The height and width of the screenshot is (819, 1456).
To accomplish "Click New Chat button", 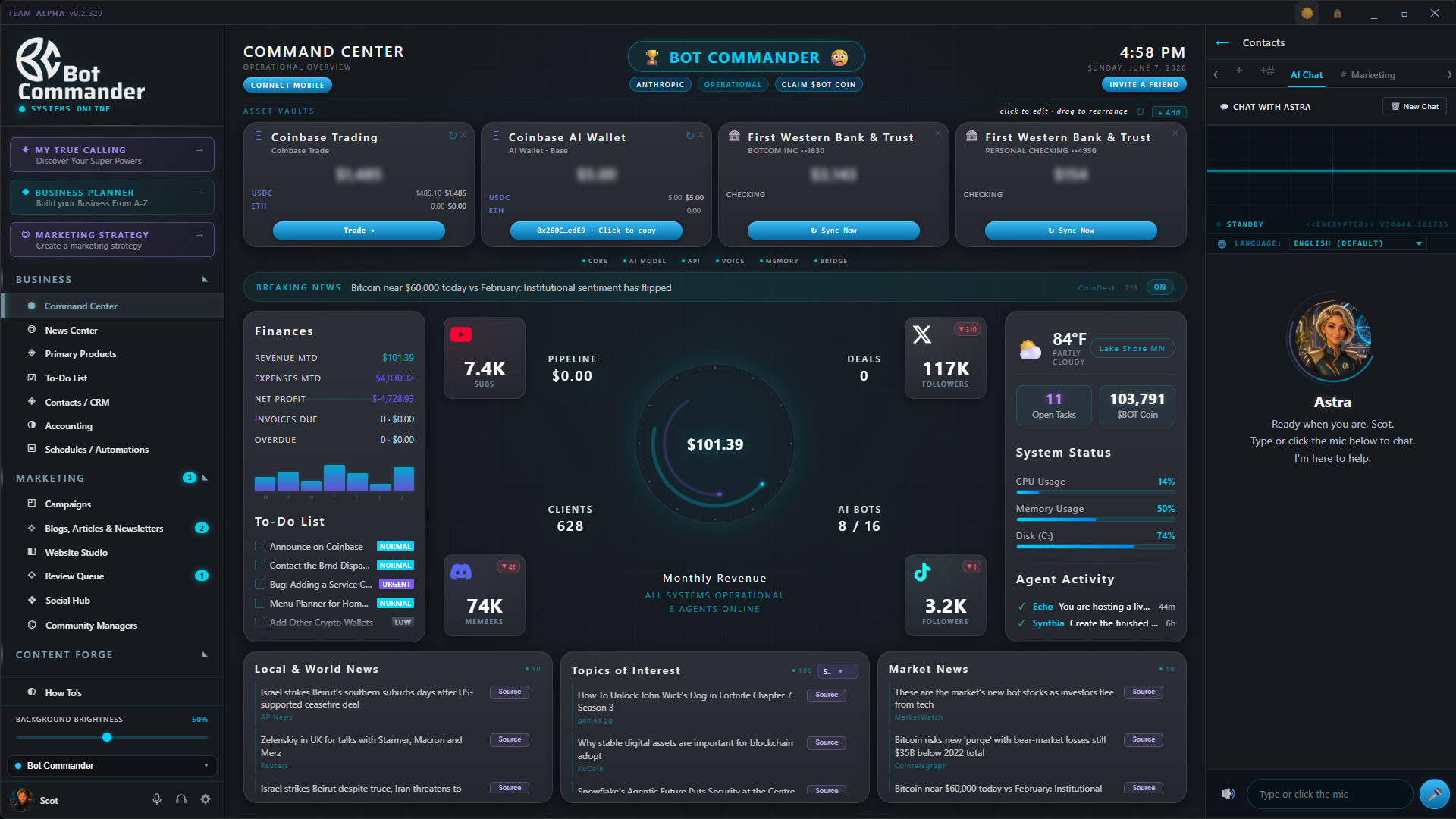I will pos(1414,107).
